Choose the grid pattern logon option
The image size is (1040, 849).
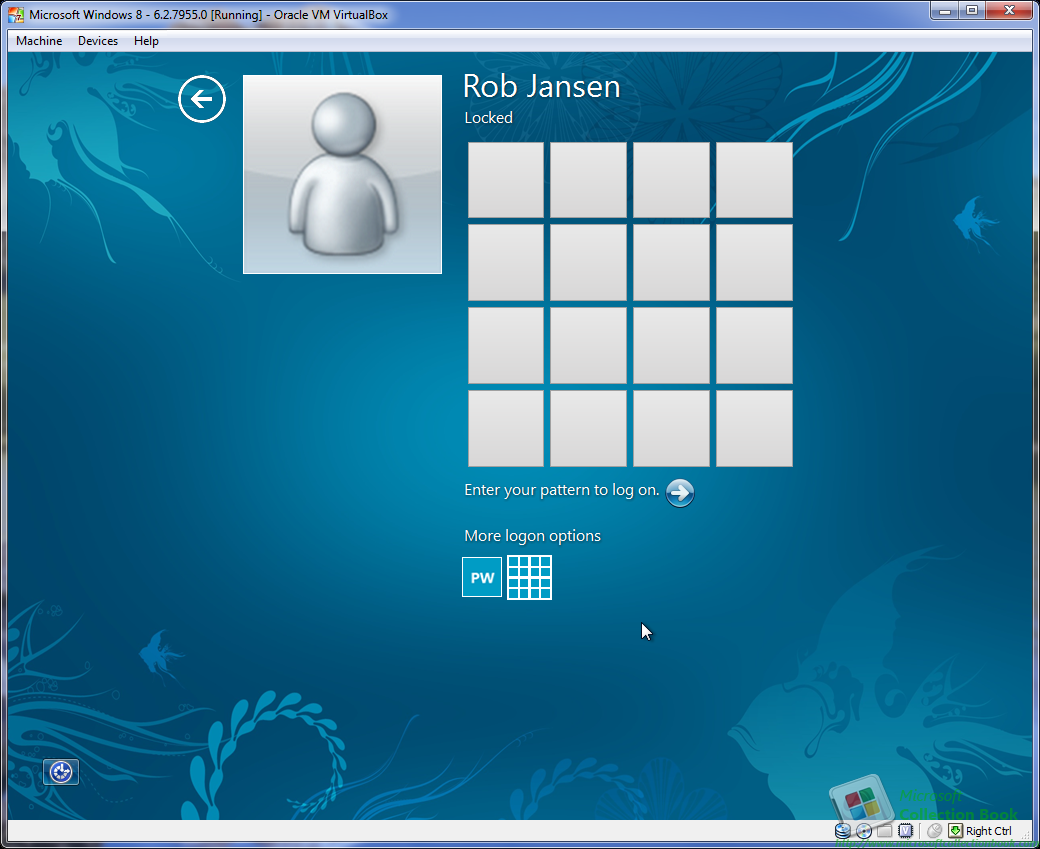pos(529,577)
